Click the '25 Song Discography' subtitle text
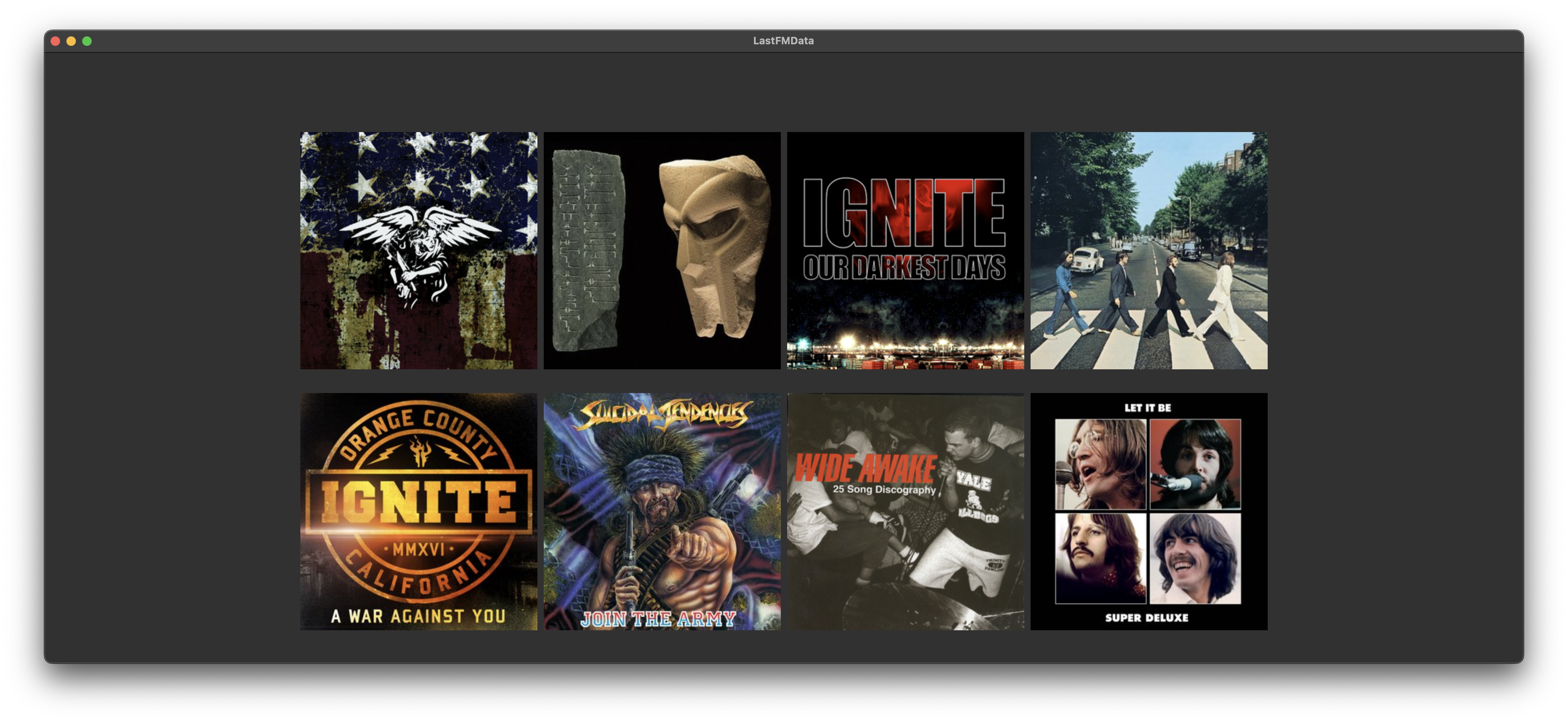The width and height of the screenshot is (1568, 722). pyautogui.click(x=884, y=489)
